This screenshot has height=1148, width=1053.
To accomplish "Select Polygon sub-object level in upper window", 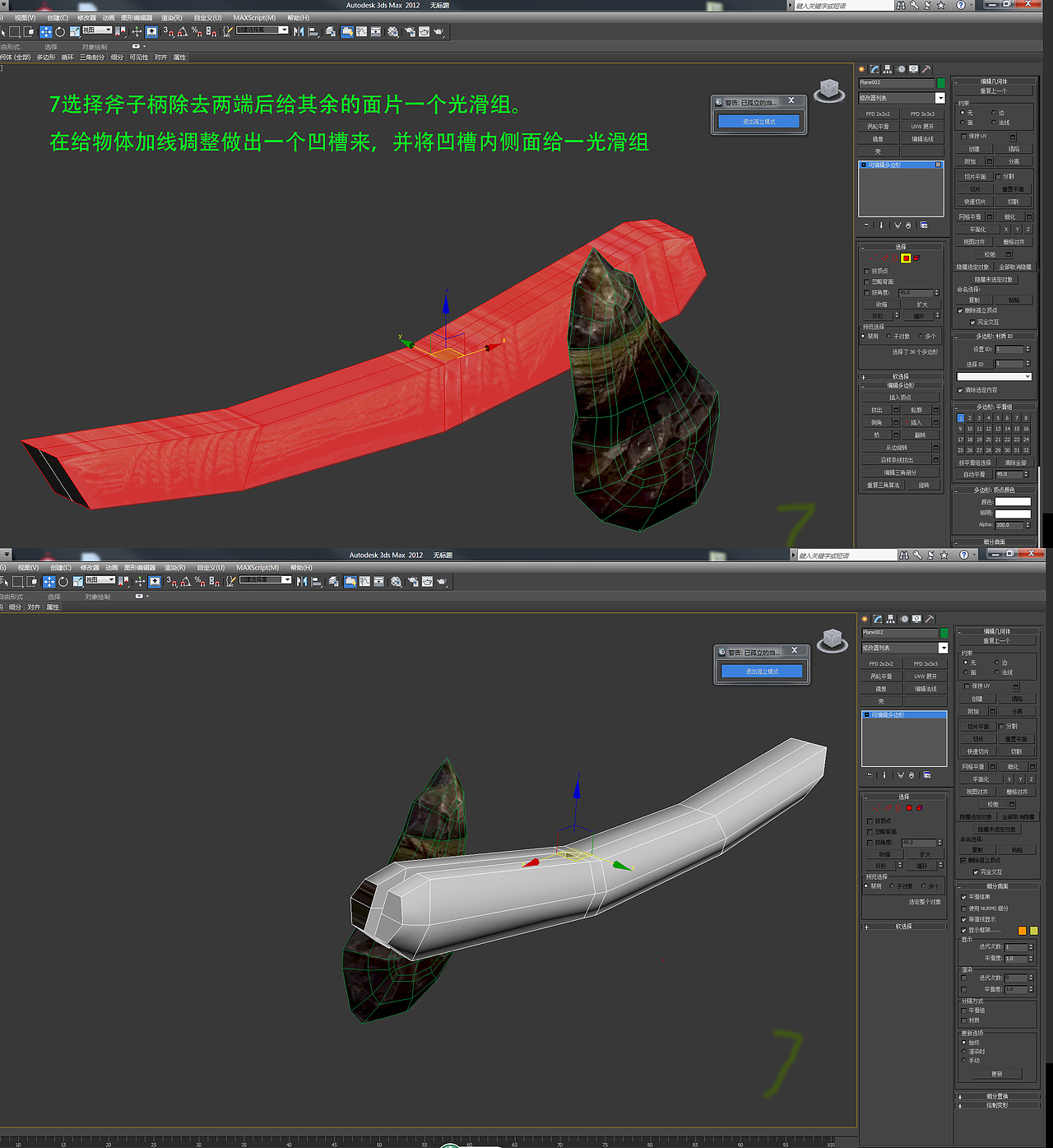I will pos(906,258).
